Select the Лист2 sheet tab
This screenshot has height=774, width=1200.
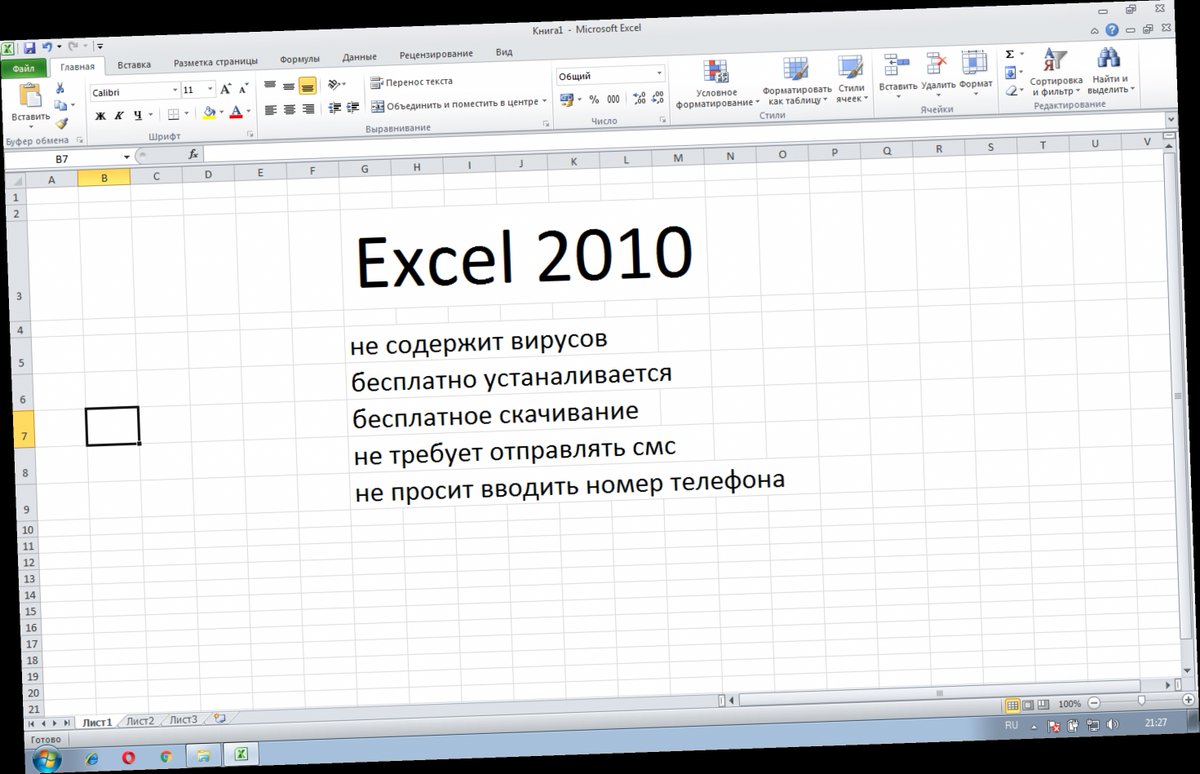140,720
